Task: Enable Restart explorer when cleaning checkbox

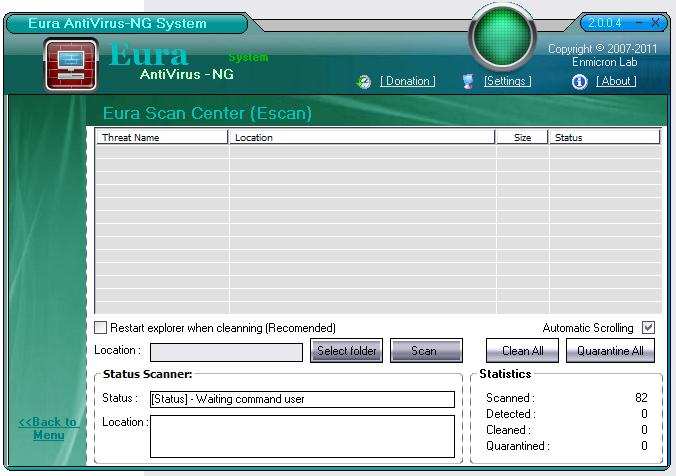Action: tap(100, 328)
